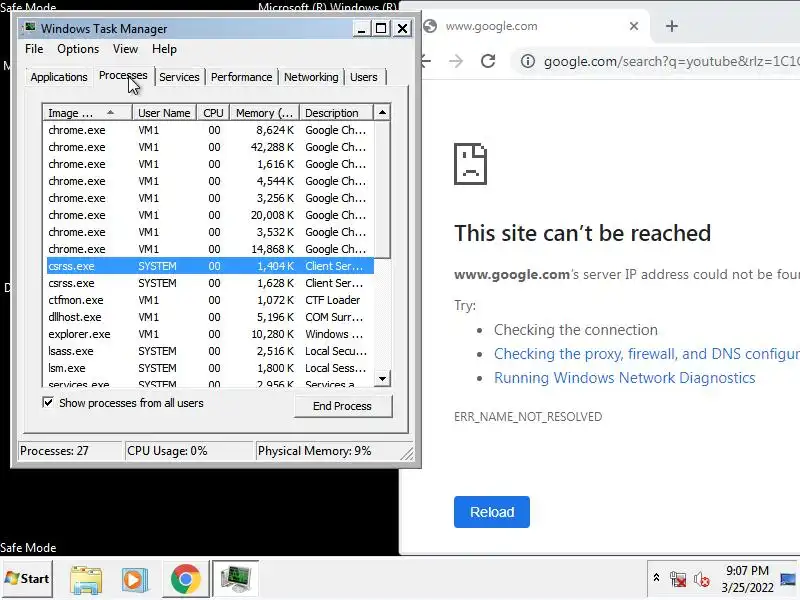Maximize the Task Manager window
The height and width of the screenshot is (600, 800).
point(381,29)
